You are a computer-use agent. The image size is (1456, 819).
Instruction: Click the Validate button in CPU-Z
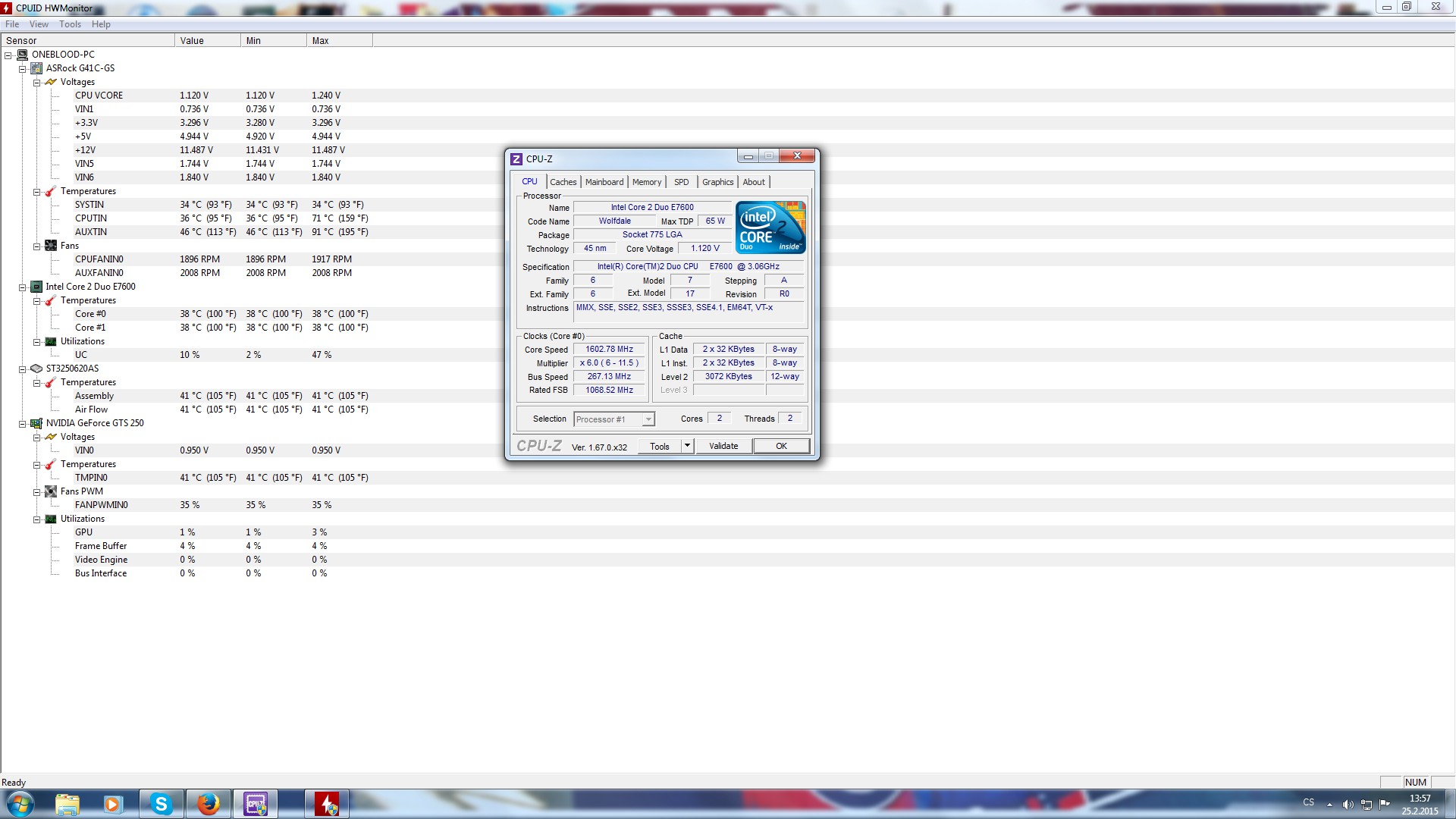(x=723, y=446)
